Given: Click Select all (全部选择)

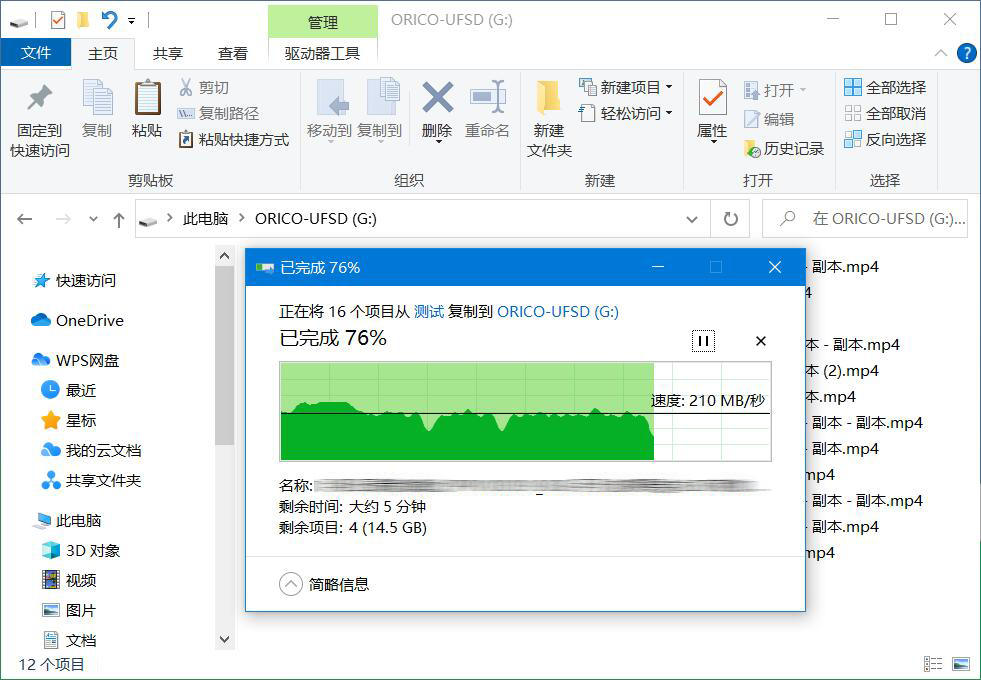Looking at the screenshot, I should tap(885, 87).
